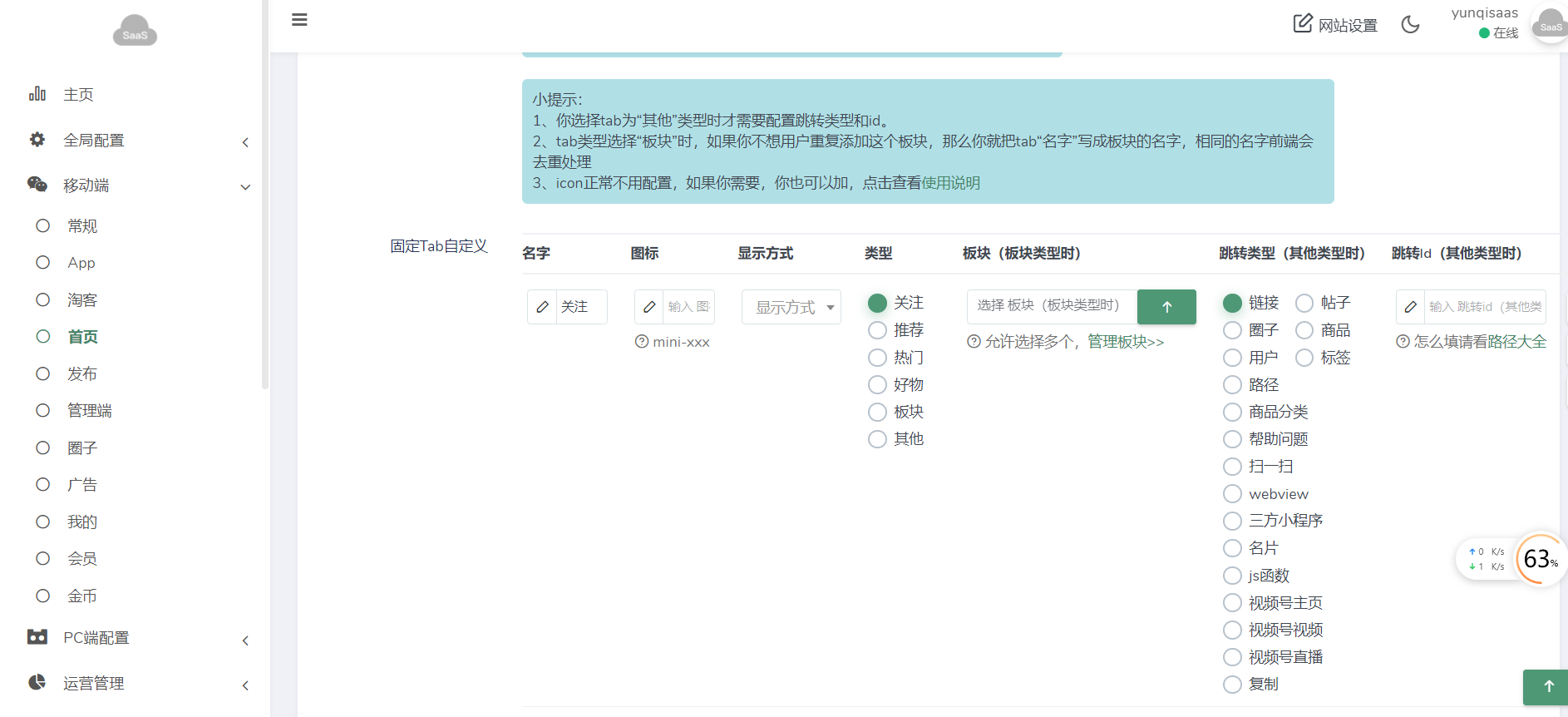The image size is (1568, 717).
Task: Select the 链接 jump type radio
Action: (x=1232, y=303)
